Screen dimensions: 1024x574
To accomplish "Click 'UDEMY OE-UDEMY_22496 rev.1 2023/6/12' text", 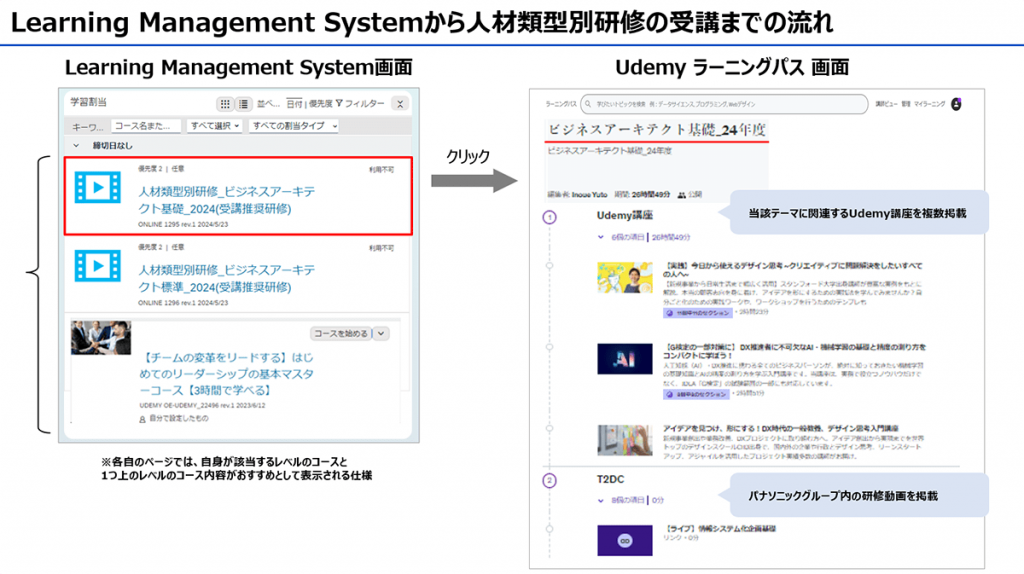I will click(x=202, y=406).
